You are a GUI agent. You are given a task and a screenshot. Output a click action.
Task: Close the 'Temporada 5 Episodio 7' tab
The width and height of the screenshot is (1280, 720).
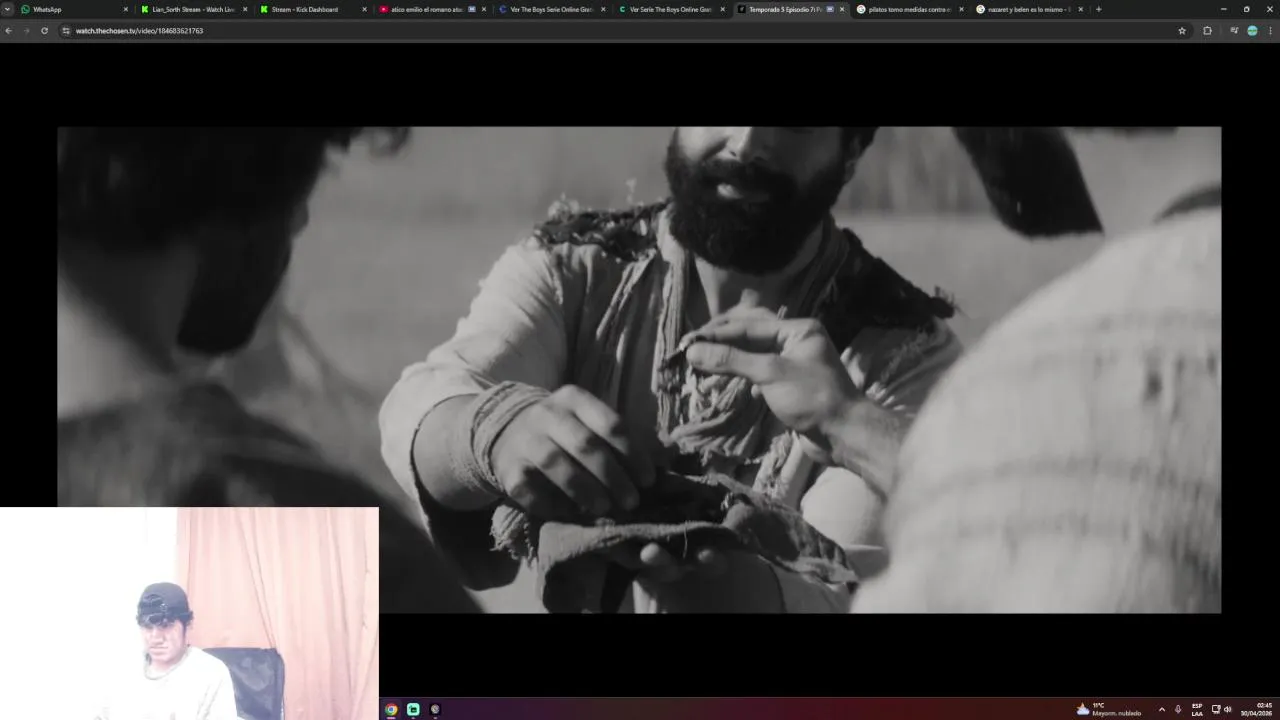coord(842,9)
